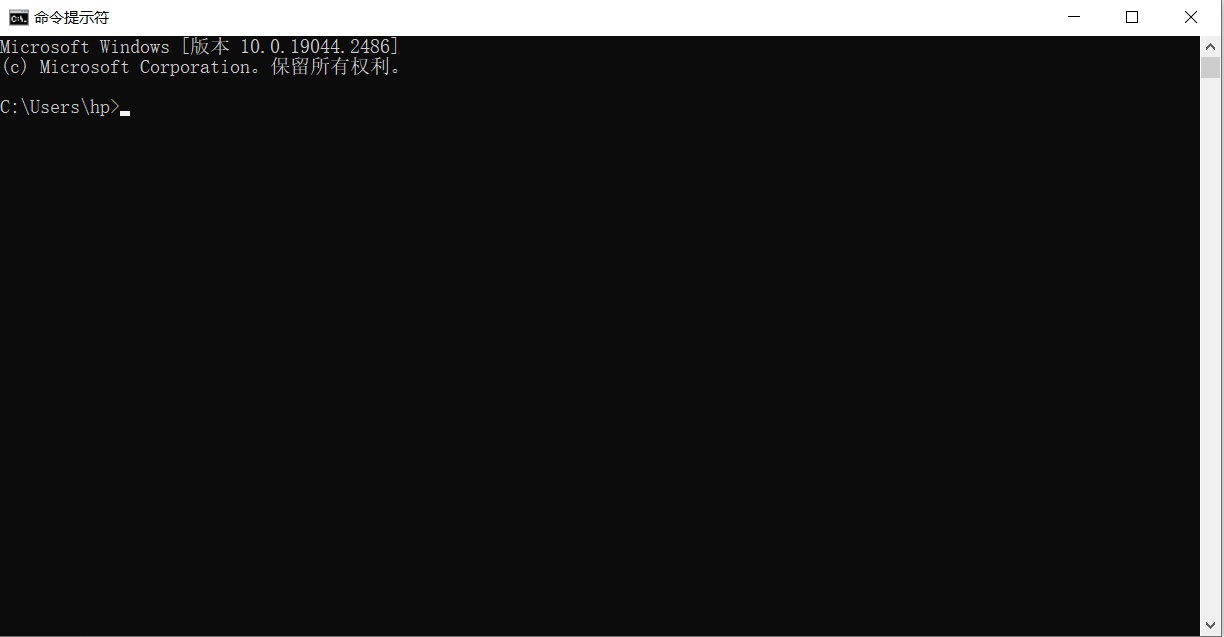This screenshot has width=1224, height=637.
Task: Close the 命令提示符 window
Action: pos(1191,17)
